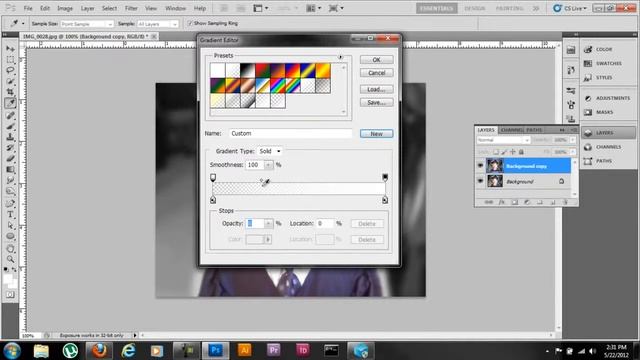The width and height of the screenshot is (640, 360).
Task: Toggle Quick Mask mode icon
Action: click(x=10, y=294)
